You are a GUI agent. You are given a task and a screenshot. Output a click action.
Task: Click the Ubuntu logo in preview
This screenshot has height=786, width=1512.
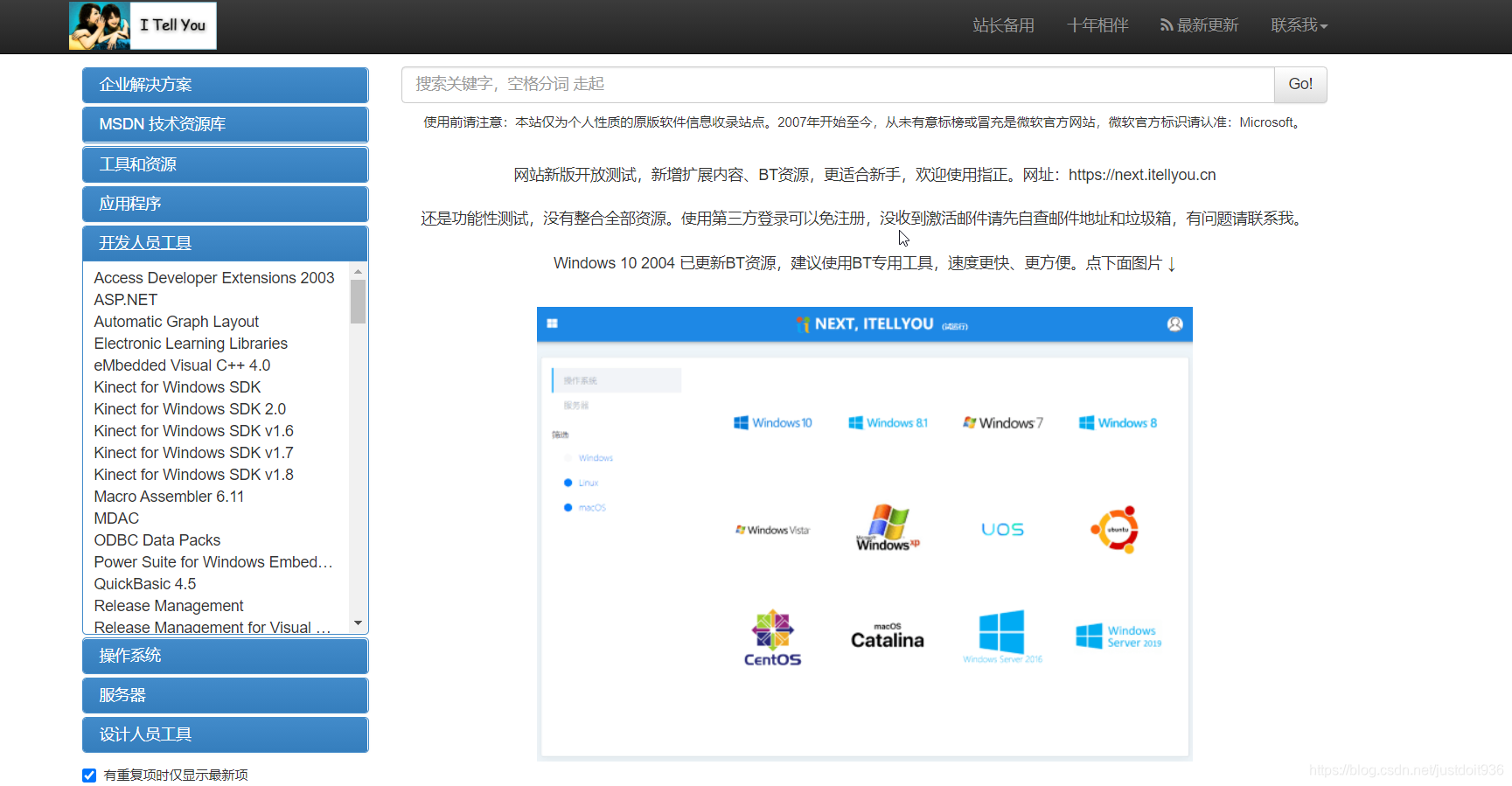(1117, 529)
